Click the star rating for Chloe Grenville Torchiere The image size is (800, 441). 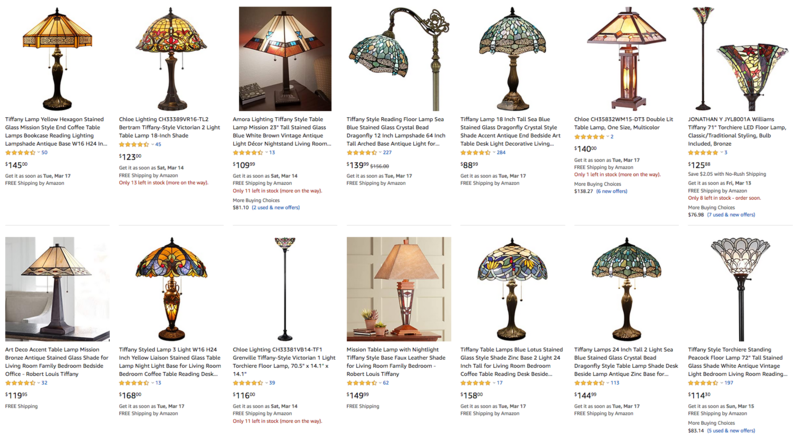248,383
